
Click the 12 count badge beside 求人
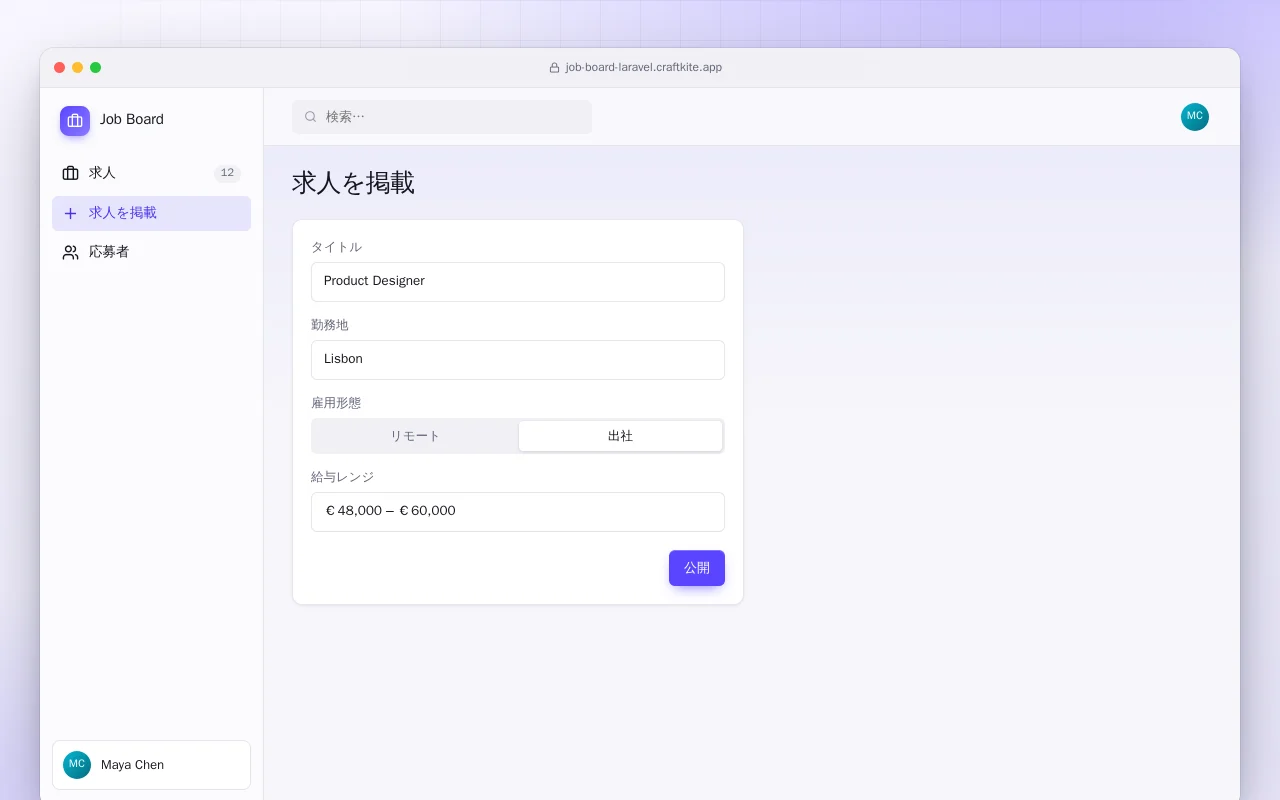tap(227, 173)
